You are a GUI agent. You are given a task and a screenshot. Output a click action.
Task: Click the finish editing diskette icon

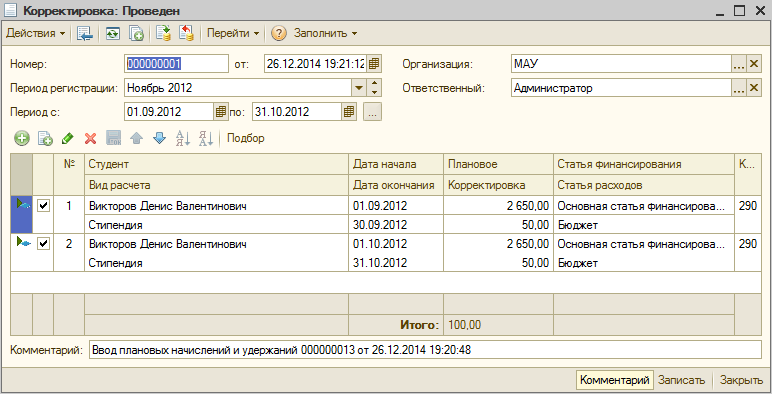click(x=114, y=138)
